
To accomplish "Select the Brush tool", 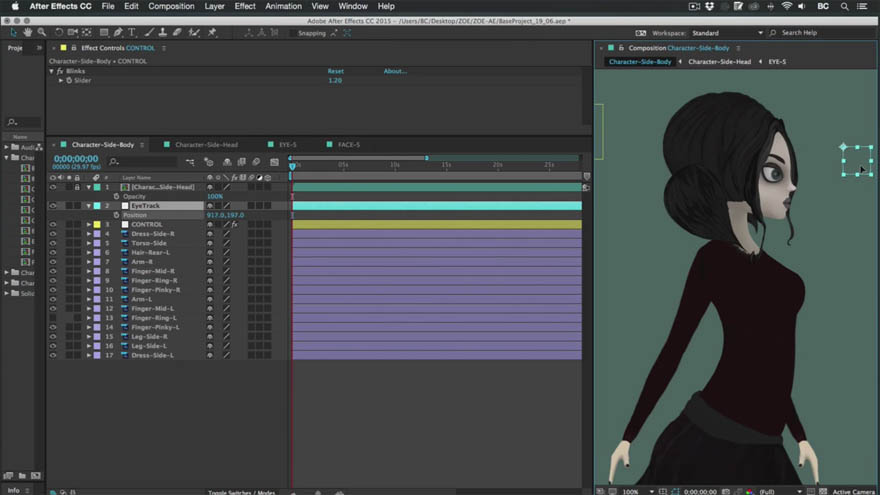I will (149, 33).
